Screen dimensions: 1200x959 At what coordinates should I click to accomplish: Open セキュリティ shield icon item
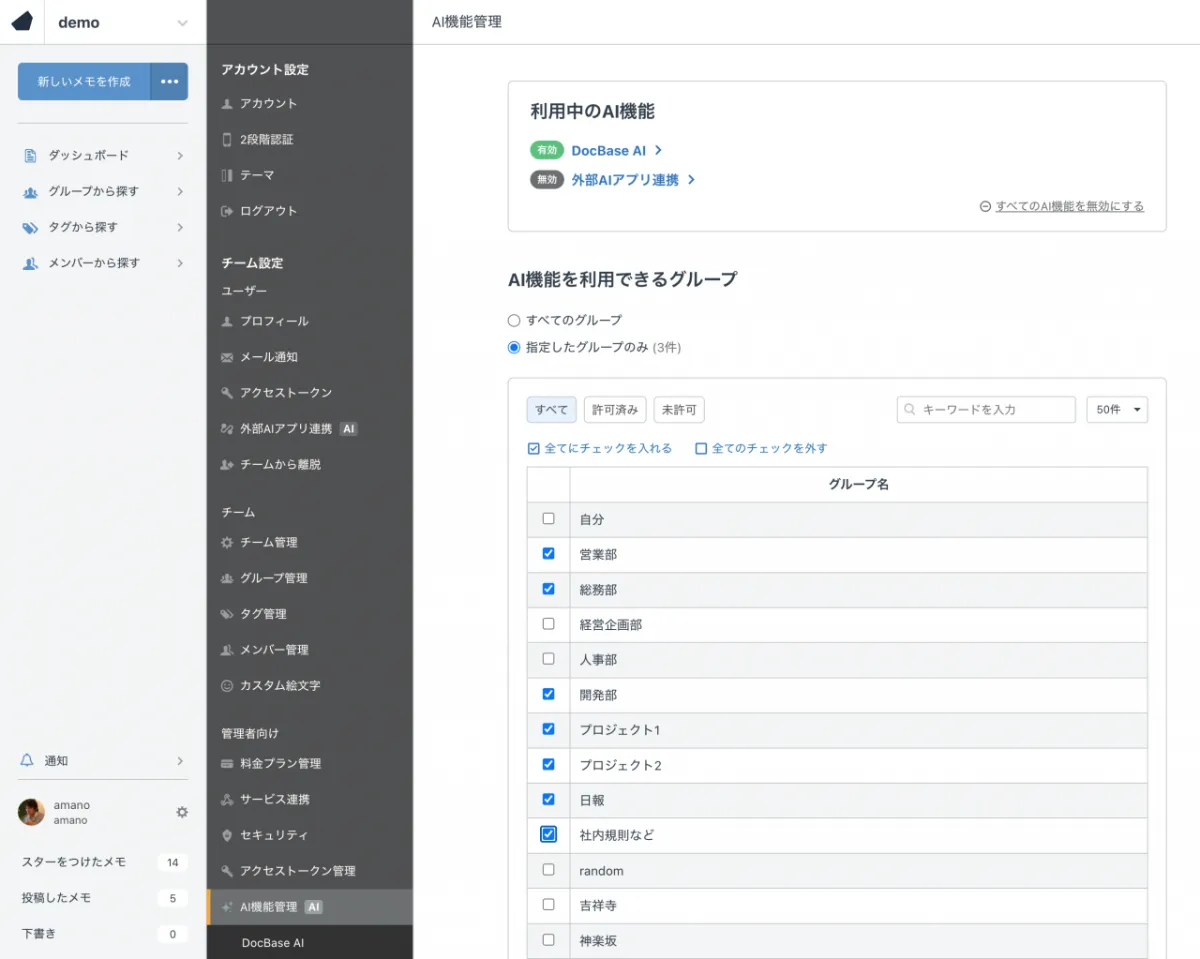[x=273, y=835]
